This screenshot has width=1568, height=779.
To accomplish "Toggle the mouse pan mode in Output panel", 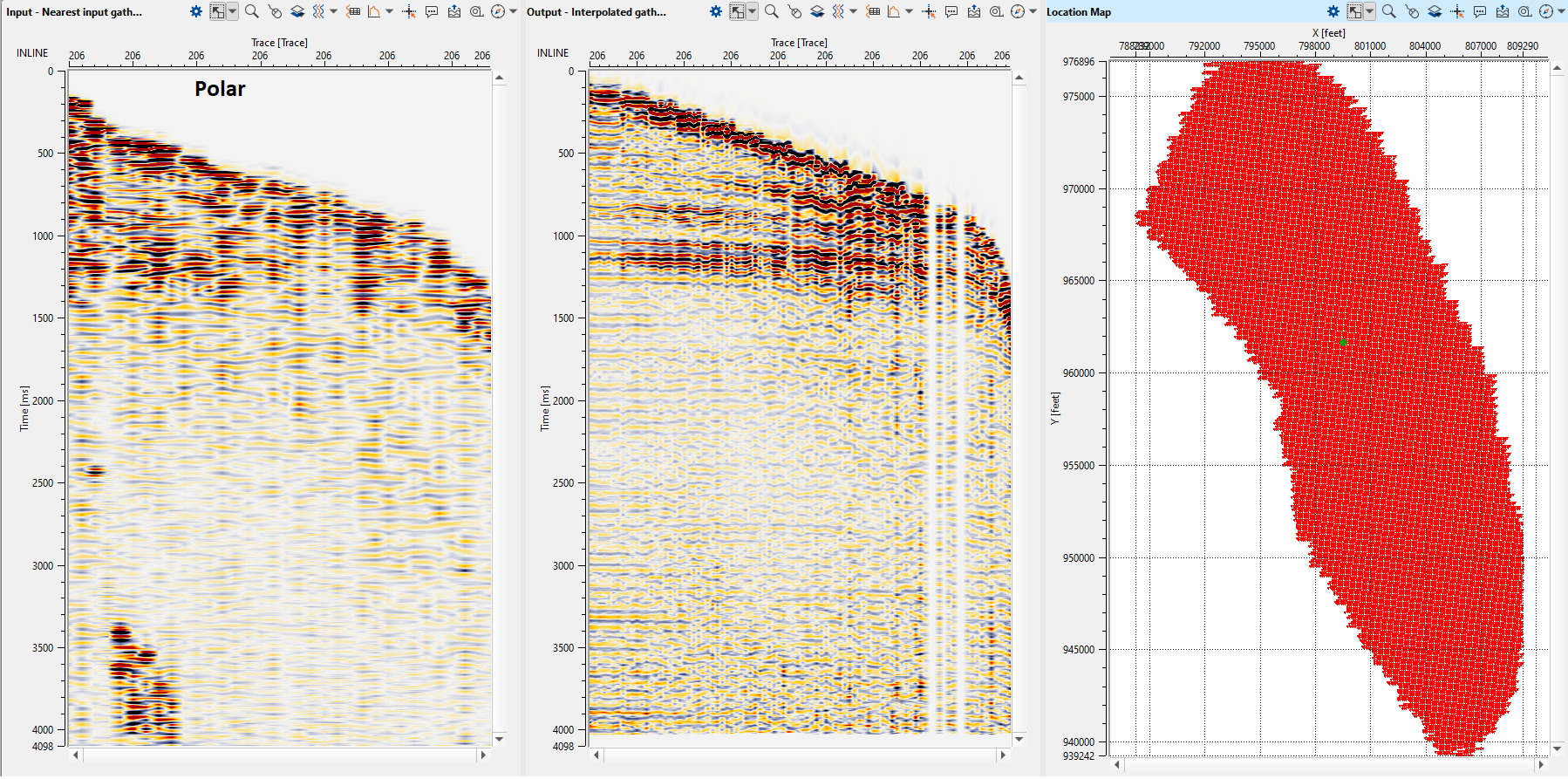I will pyautogui.click(x=794, y=11).
